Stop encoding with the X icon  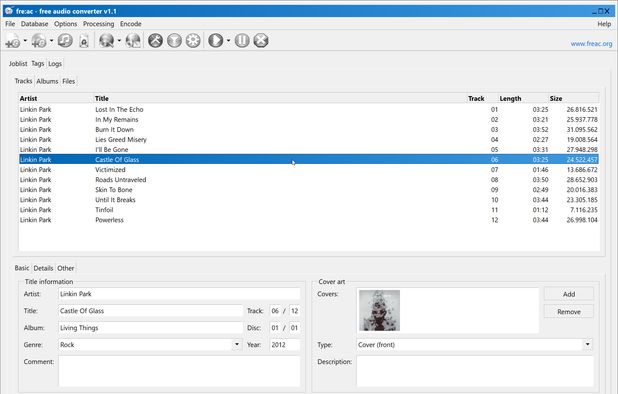point(261,41)
